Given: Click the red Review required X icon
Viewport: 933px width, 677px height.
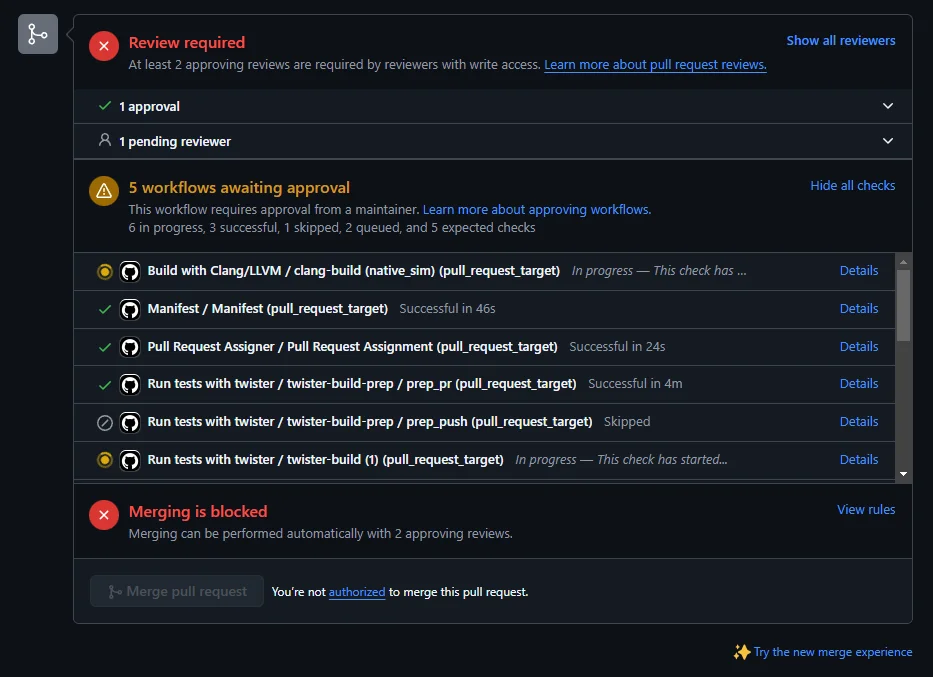Looking at the screenshot, I should pos(104,46).
